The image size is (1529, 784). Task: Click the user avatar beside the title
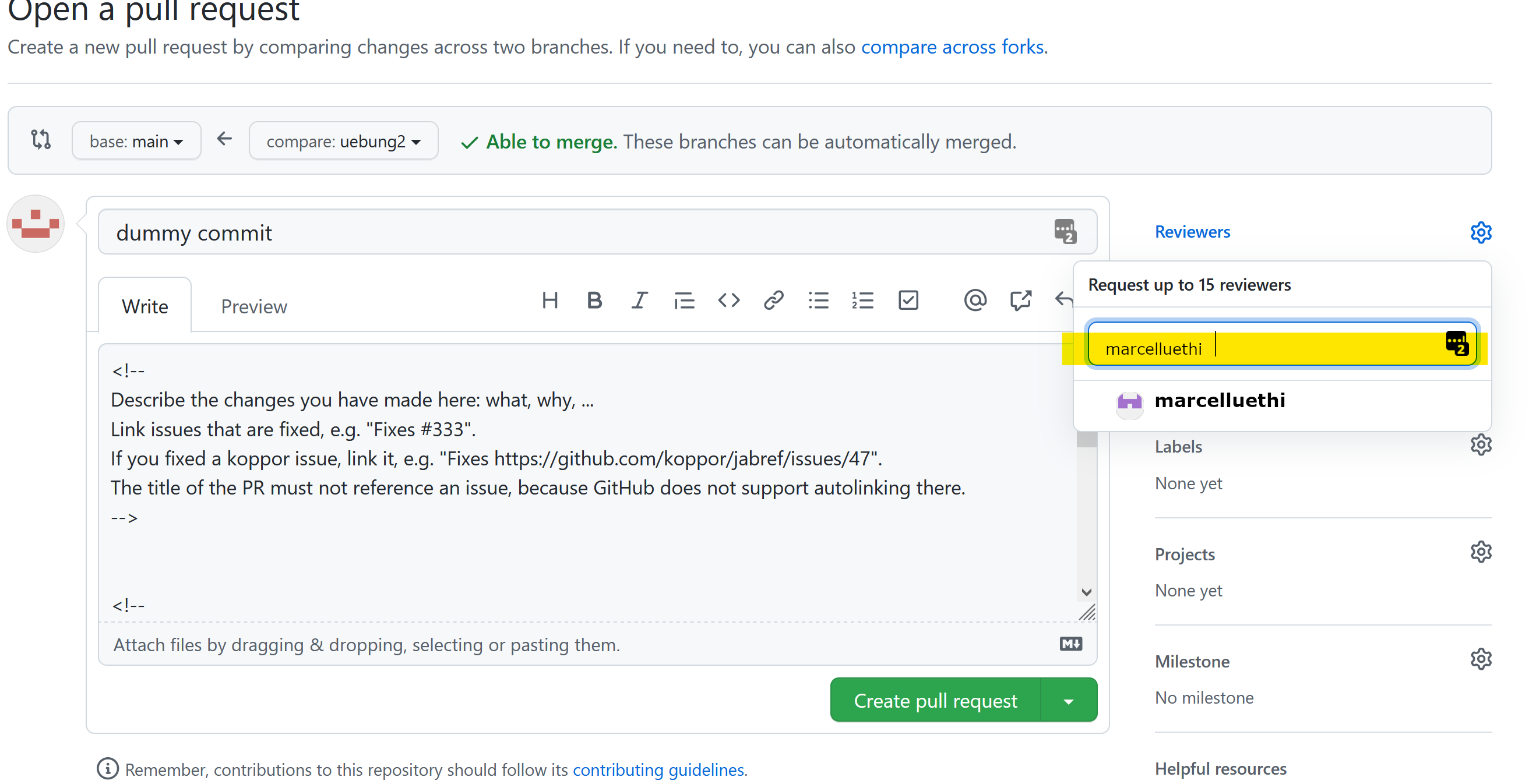[x=36, y=224]
